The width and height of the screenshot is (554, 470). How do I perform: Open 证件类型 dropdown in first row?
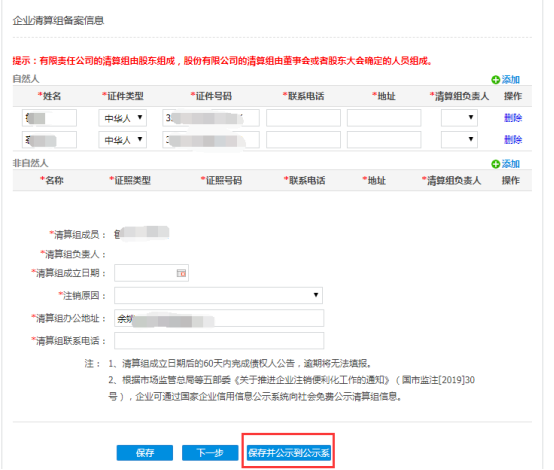pos(123,118)
